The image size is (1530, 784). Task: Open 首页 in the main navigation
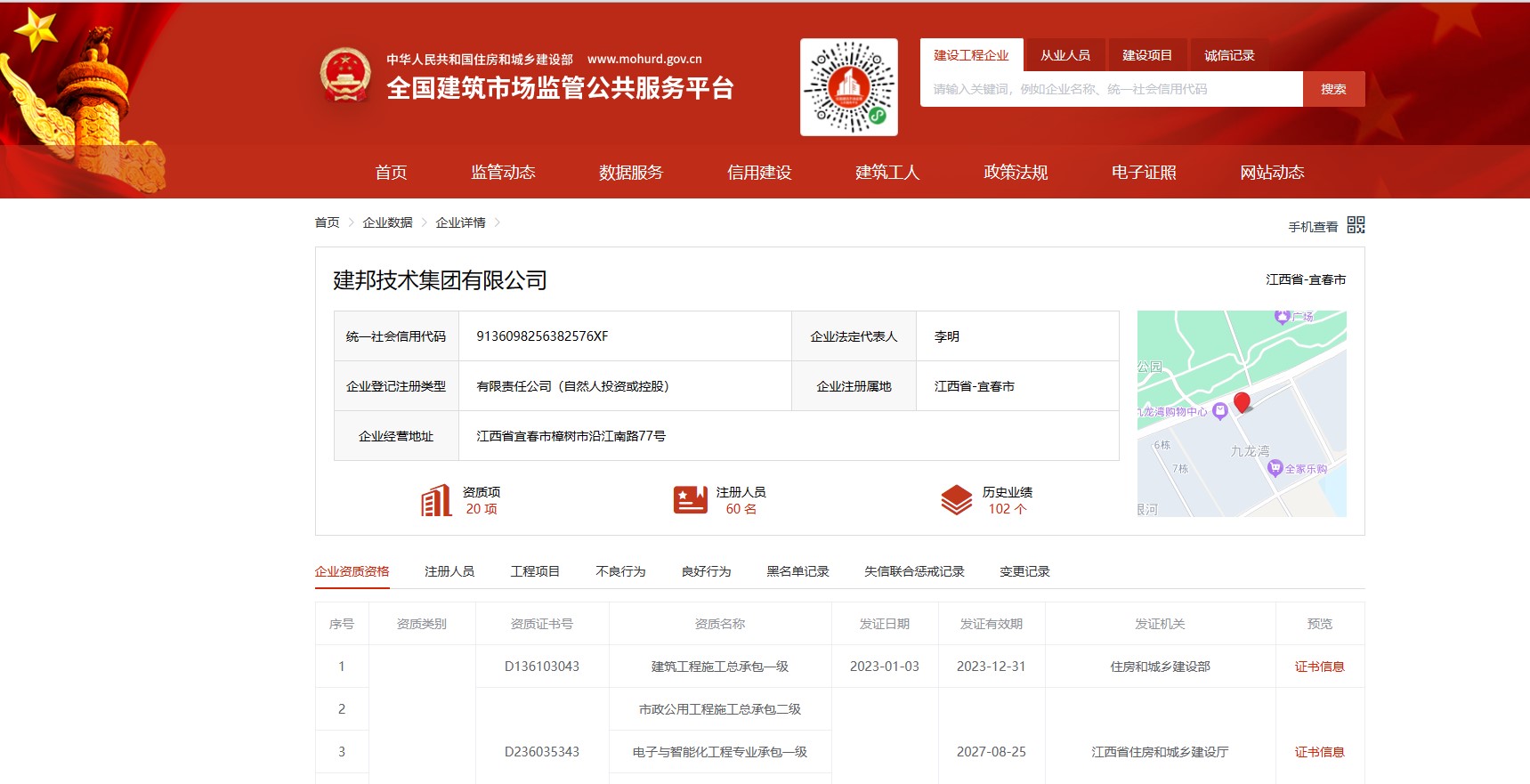(391, 173)
